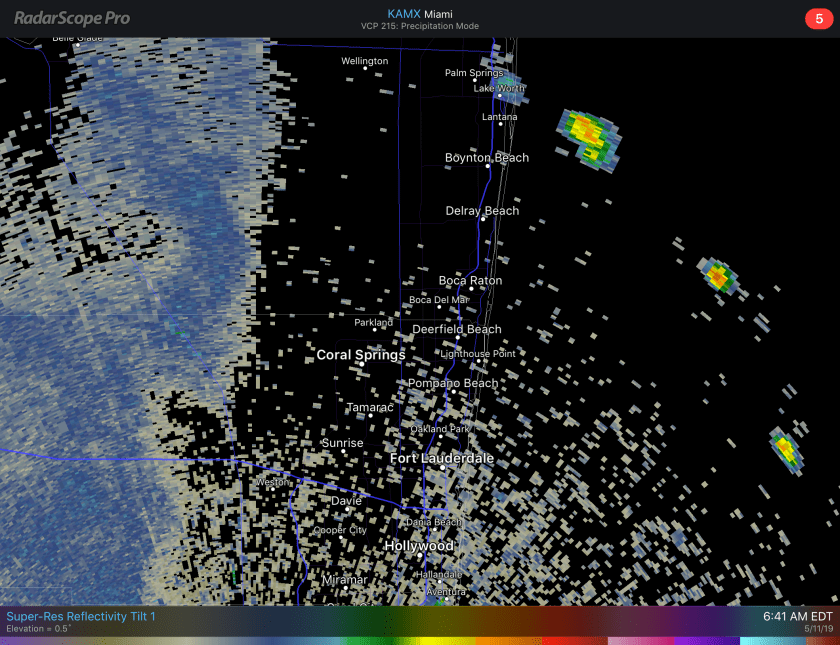Select the Delray Beach map marker
Image resolution: width=840 pixels, height=645 pixels.
coord(482,220)
